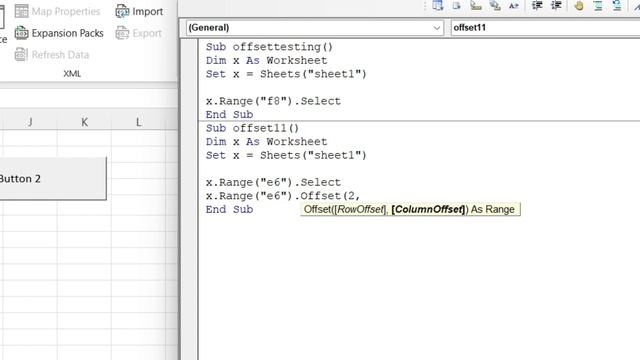Click the Complete Word toolbar icon

pos(513,5)
